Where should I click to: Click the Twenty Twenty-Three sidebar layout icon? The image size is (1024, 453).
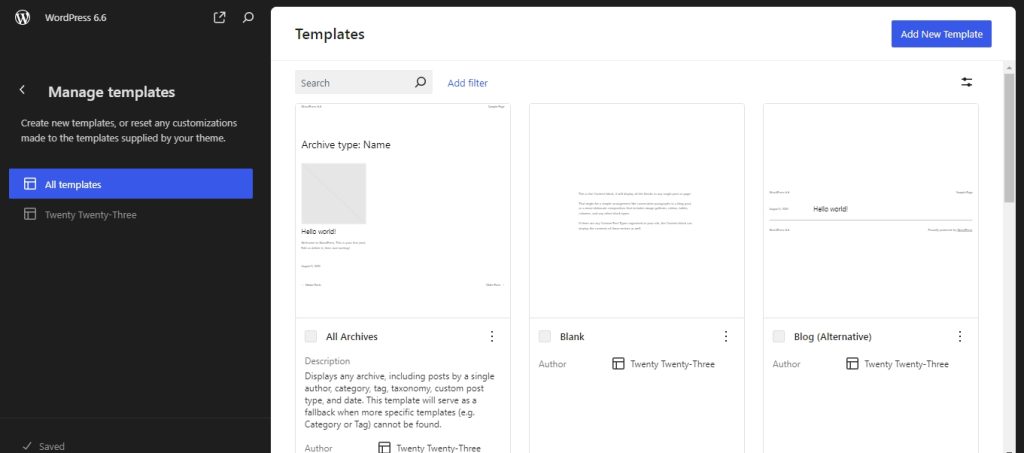click(x=29, y=214)
